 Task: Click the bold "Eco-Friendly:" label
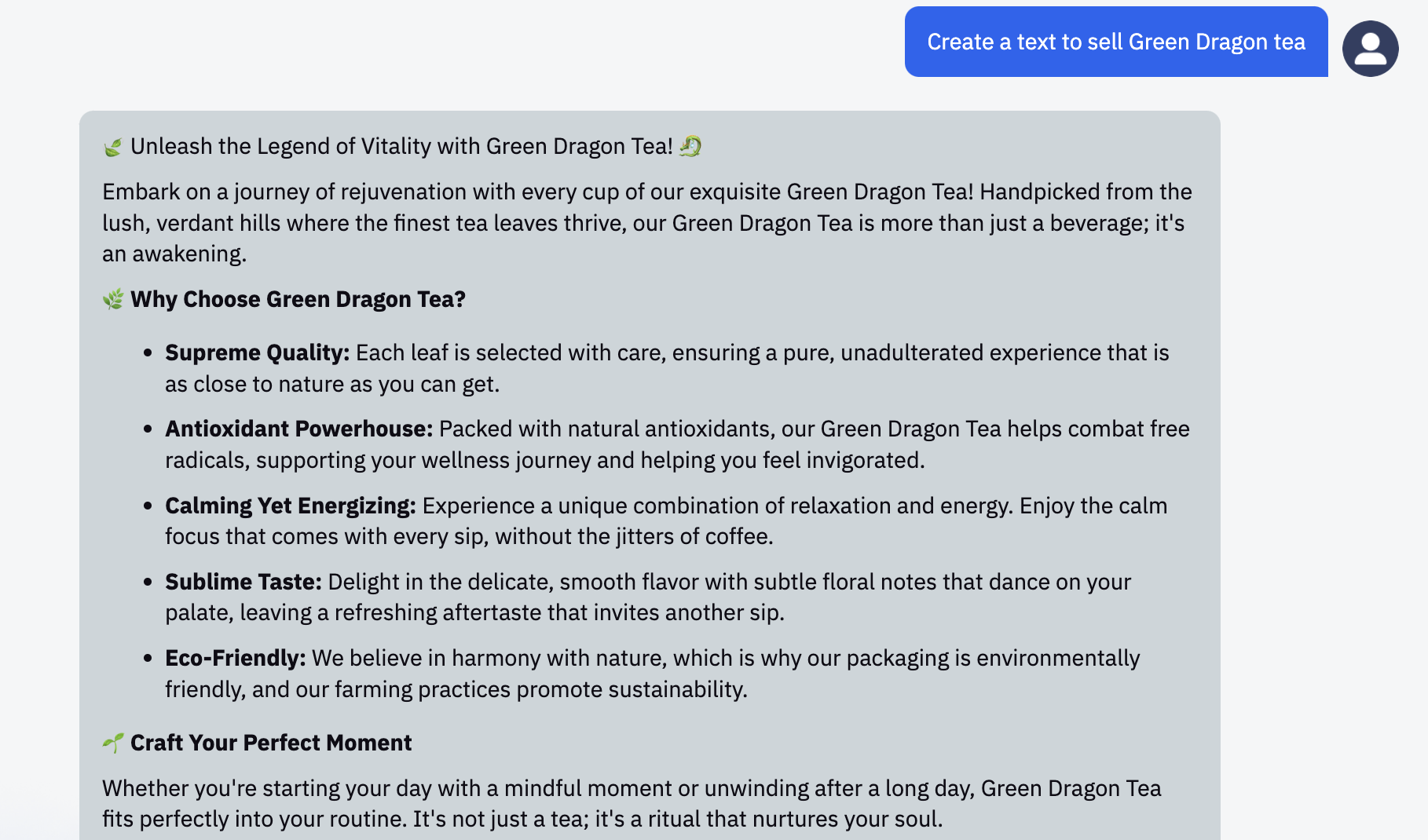point(235,659)
